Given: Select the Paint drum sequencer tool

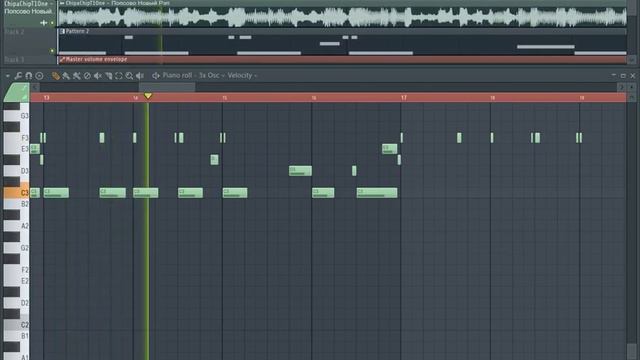Looking at the screenshot, I should click(76, 76).
